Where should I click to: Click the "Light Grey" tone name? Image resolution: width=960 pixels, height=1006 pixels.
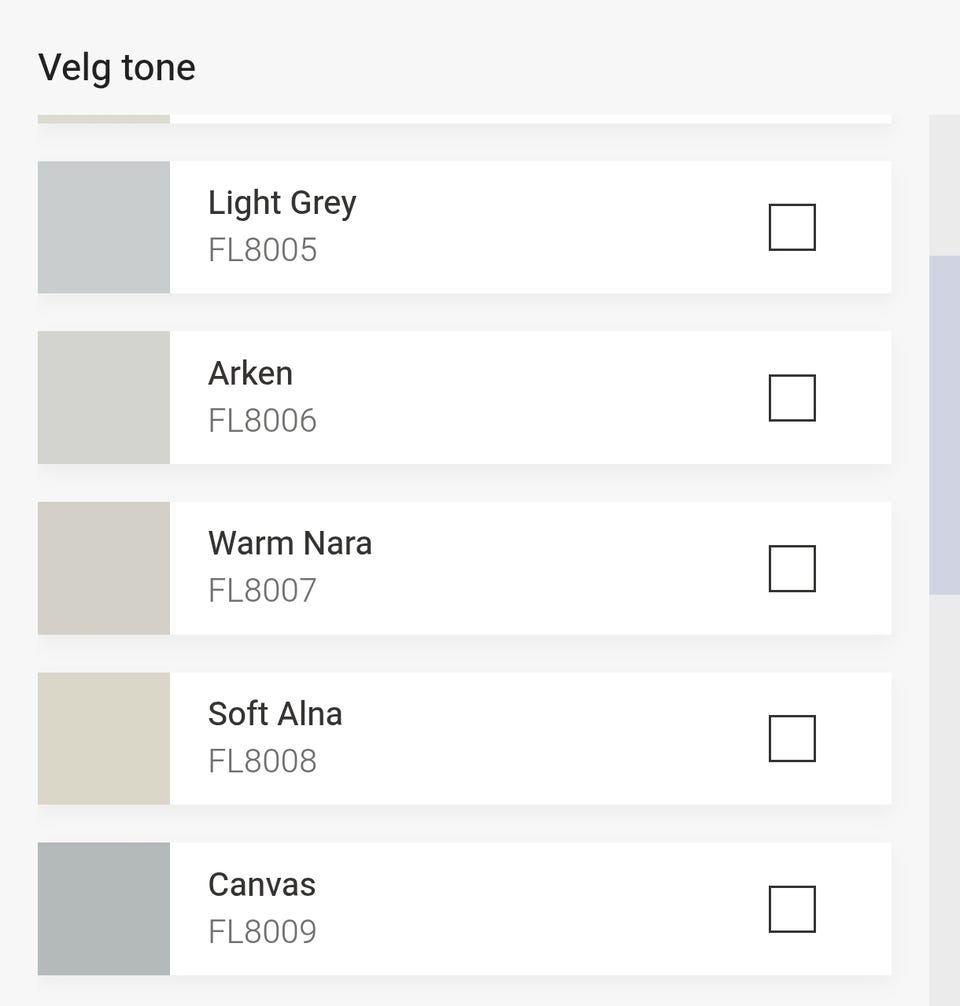coord(282,203)
